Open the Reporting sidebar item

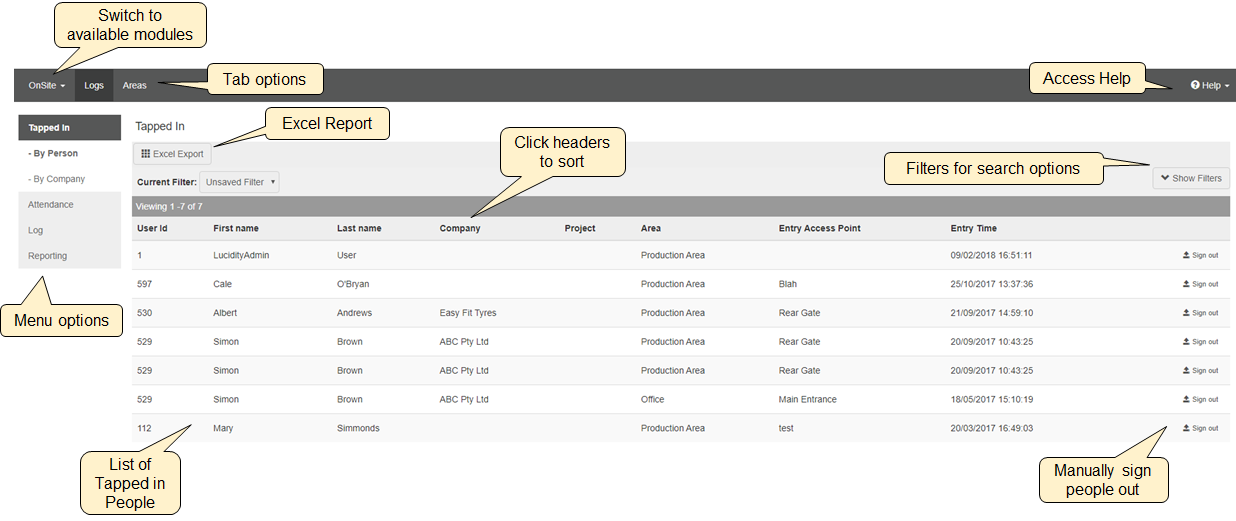coord(48,256)
